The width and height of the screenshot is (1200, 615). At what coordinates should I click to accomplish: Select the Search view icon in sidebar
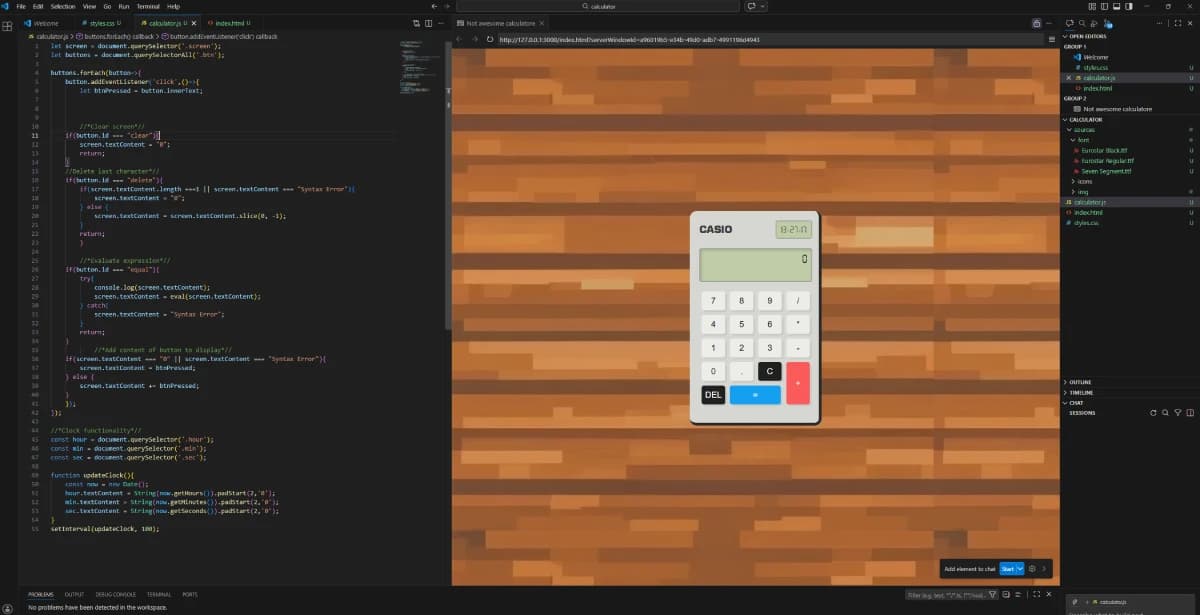click(x=1081, y=22)
